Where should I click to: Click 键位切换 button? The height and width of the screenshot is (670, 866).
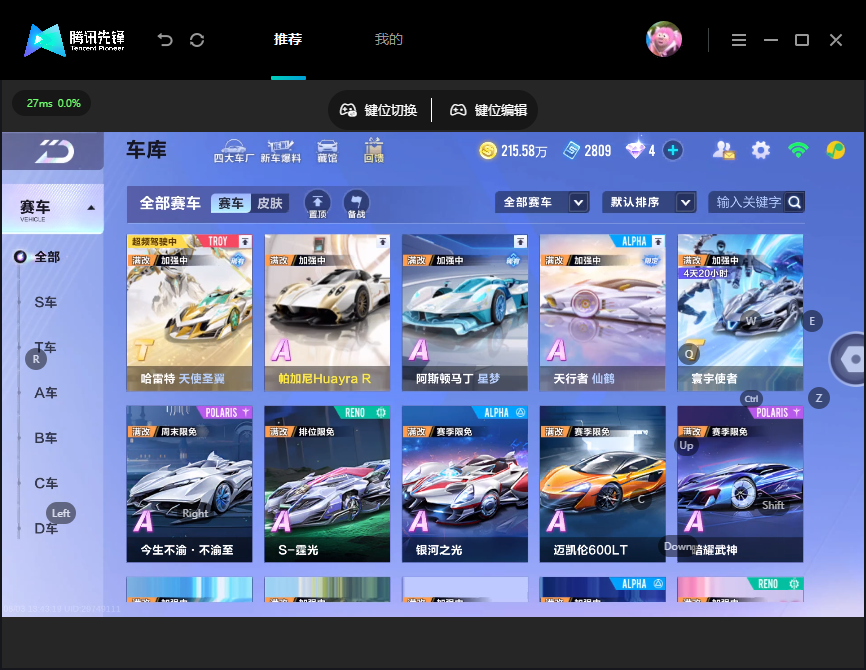[378, 110]
